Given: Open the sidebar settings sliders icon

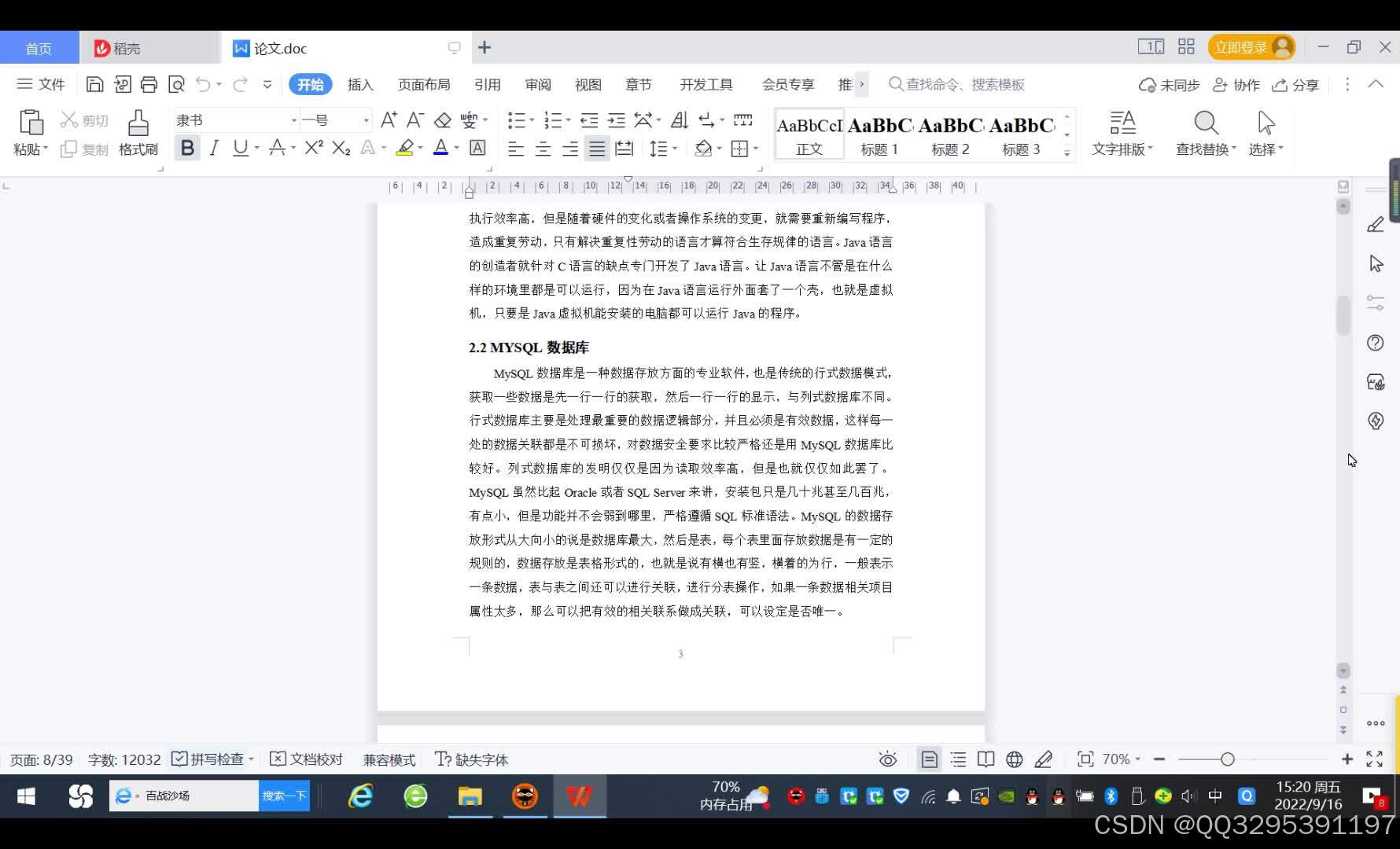Looking at the screenshot, I should click(1376, 303).
